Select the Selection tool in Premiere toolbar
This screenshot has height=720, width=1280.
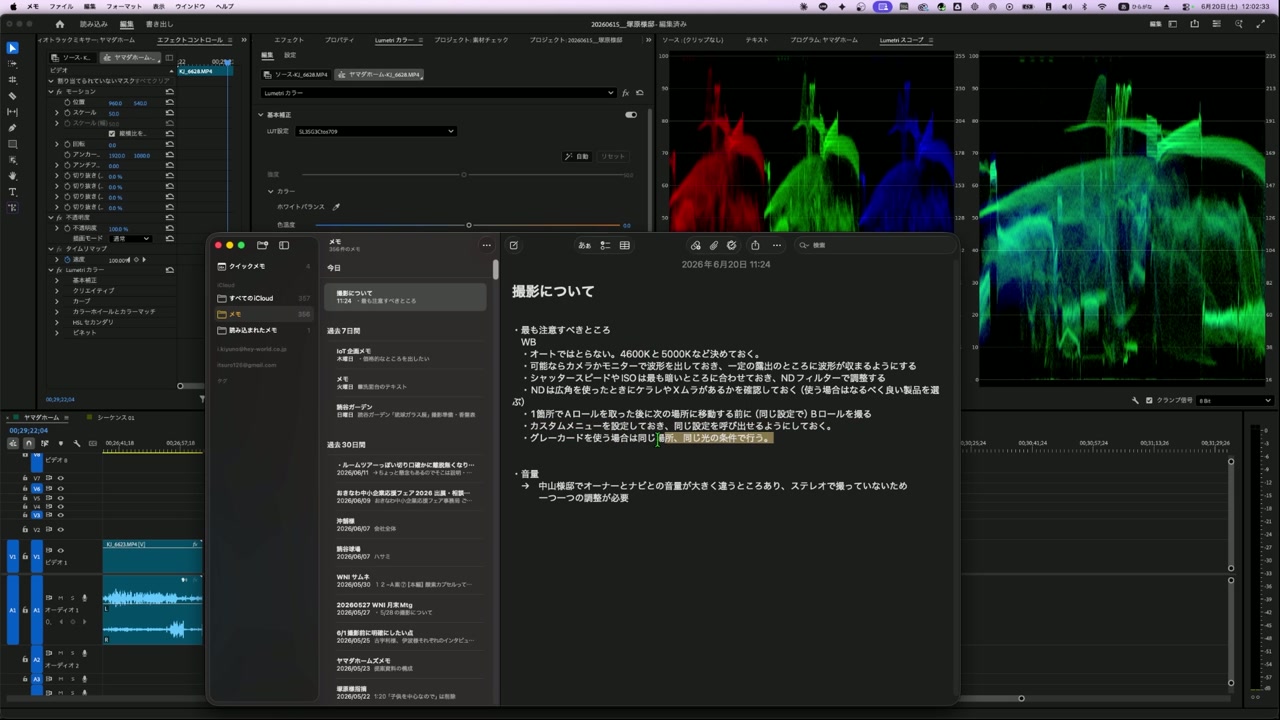tap(12, 48)
